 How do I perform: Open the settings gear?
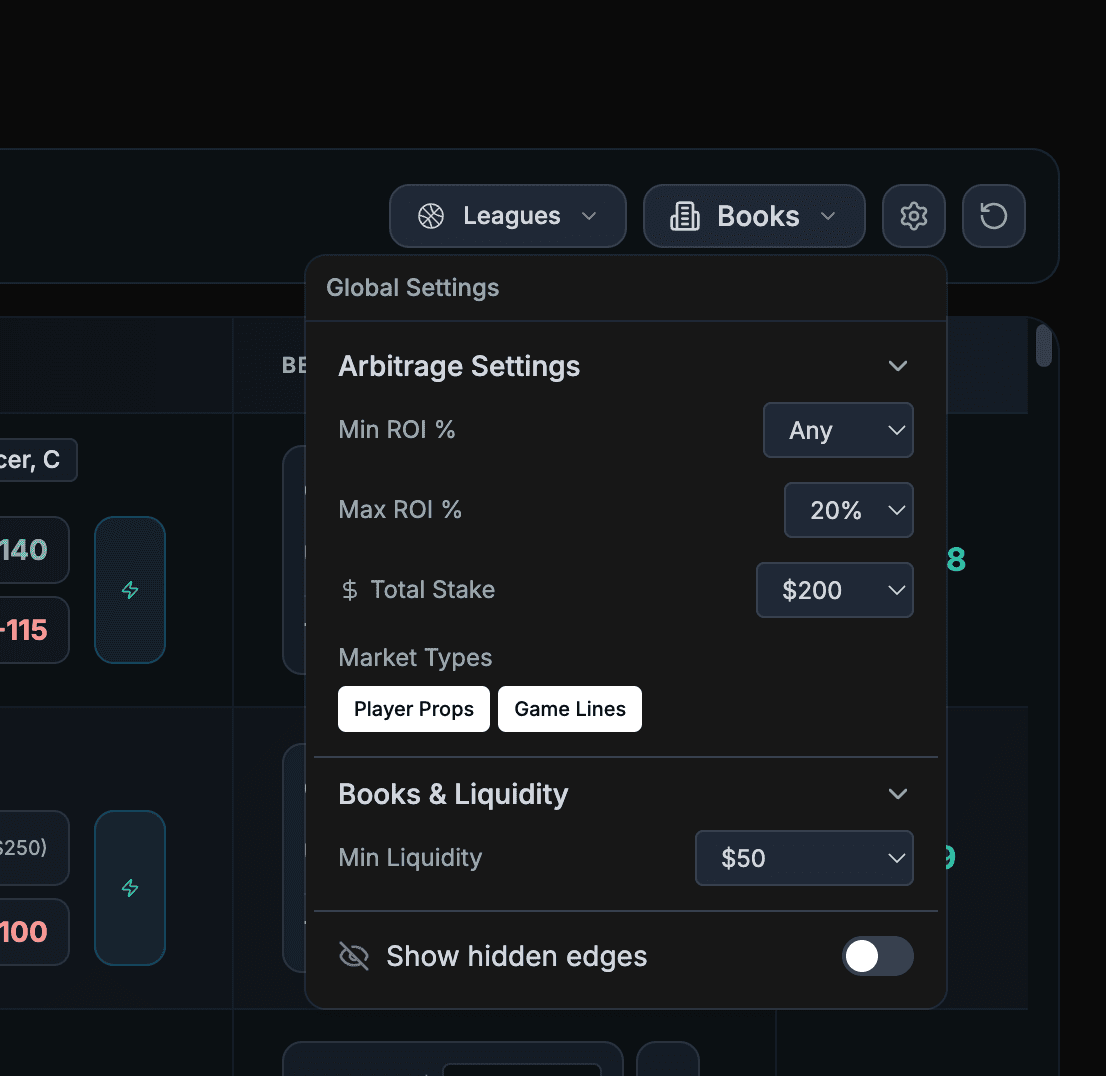[x=913, y=215]
